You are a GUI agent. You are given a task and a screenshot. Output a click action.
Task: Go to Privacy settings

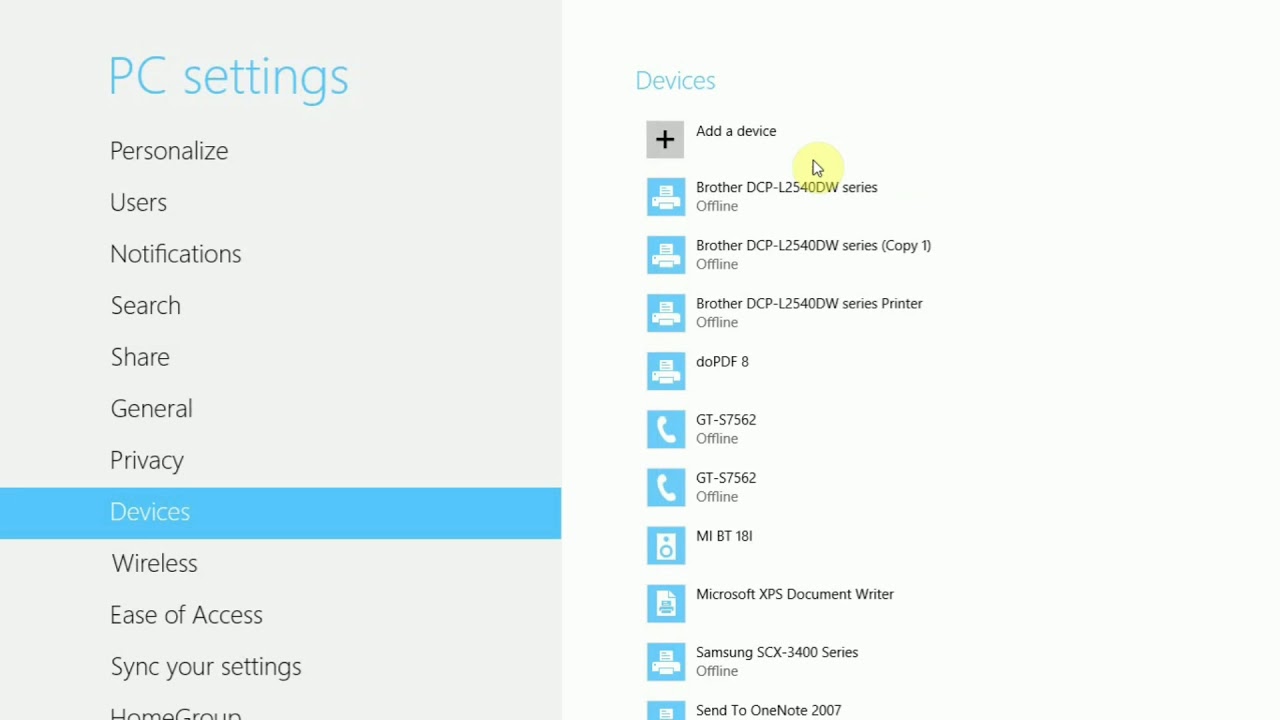[x=147, y=460]
